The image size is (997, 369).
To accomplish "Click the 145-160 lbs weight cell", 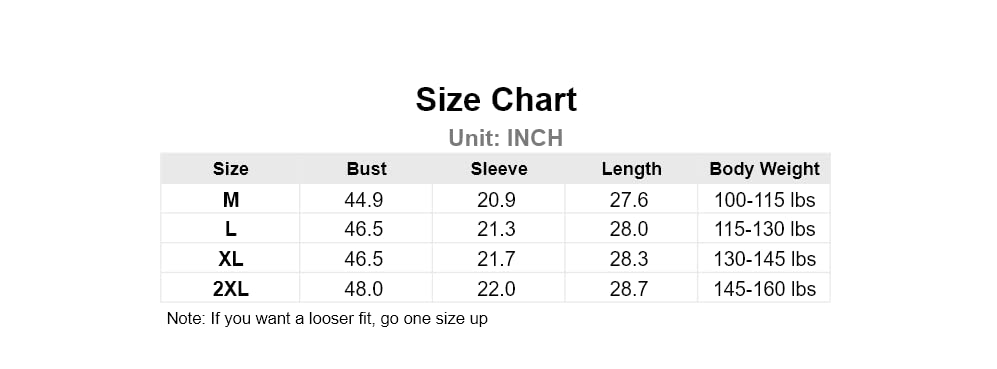I will click(764, 289).
